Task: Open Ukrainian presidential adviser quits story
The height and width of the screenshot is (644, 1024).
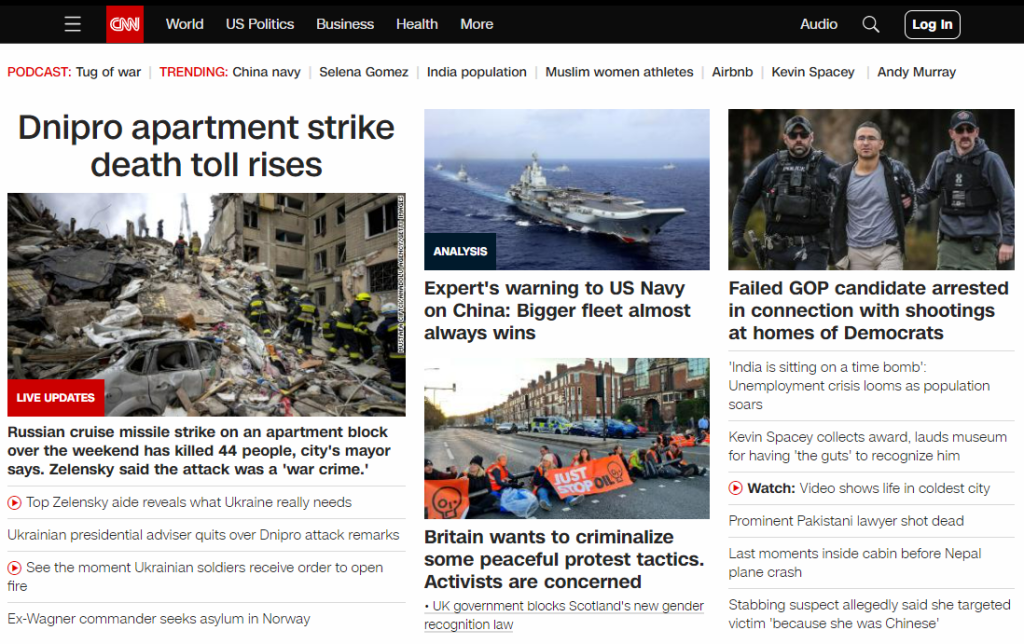Action: click(x=203, y=535)
